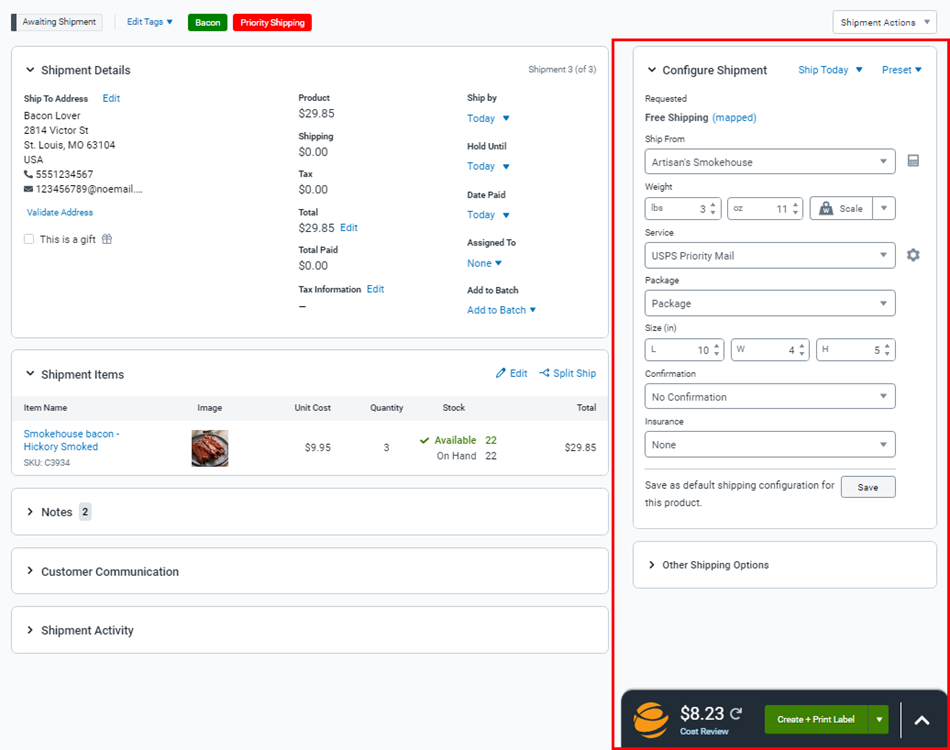
Task: Open service settings gear icon
Action: click(913, 255)
